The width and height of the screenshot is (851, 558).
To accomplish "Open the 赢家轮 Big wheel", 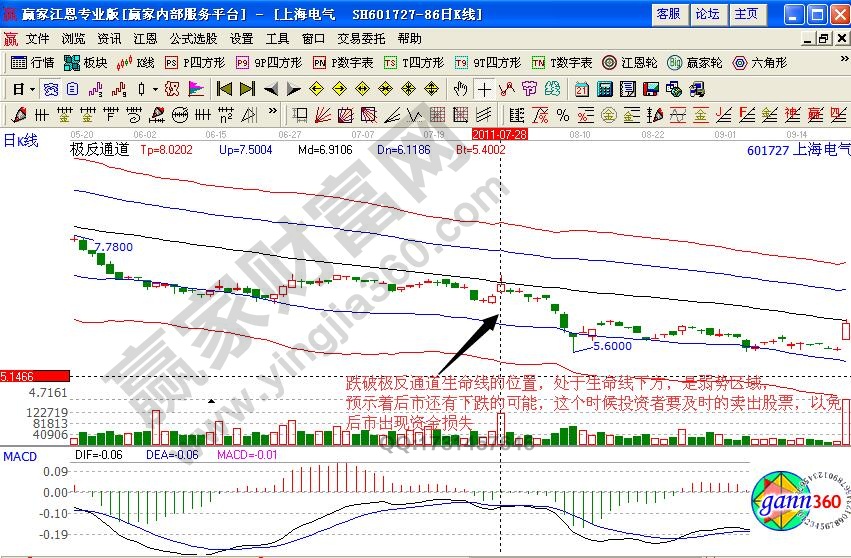I will coord(695,63).
